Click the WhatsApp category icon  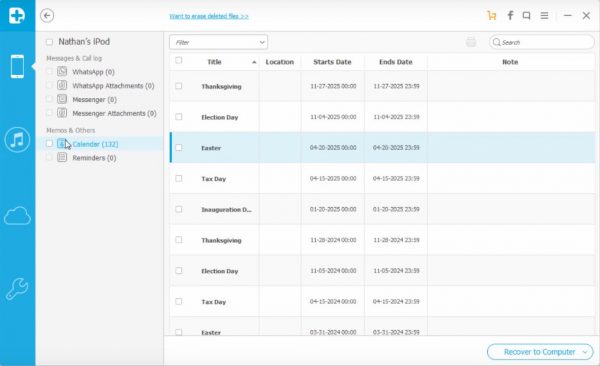click(x=62, y=71)
